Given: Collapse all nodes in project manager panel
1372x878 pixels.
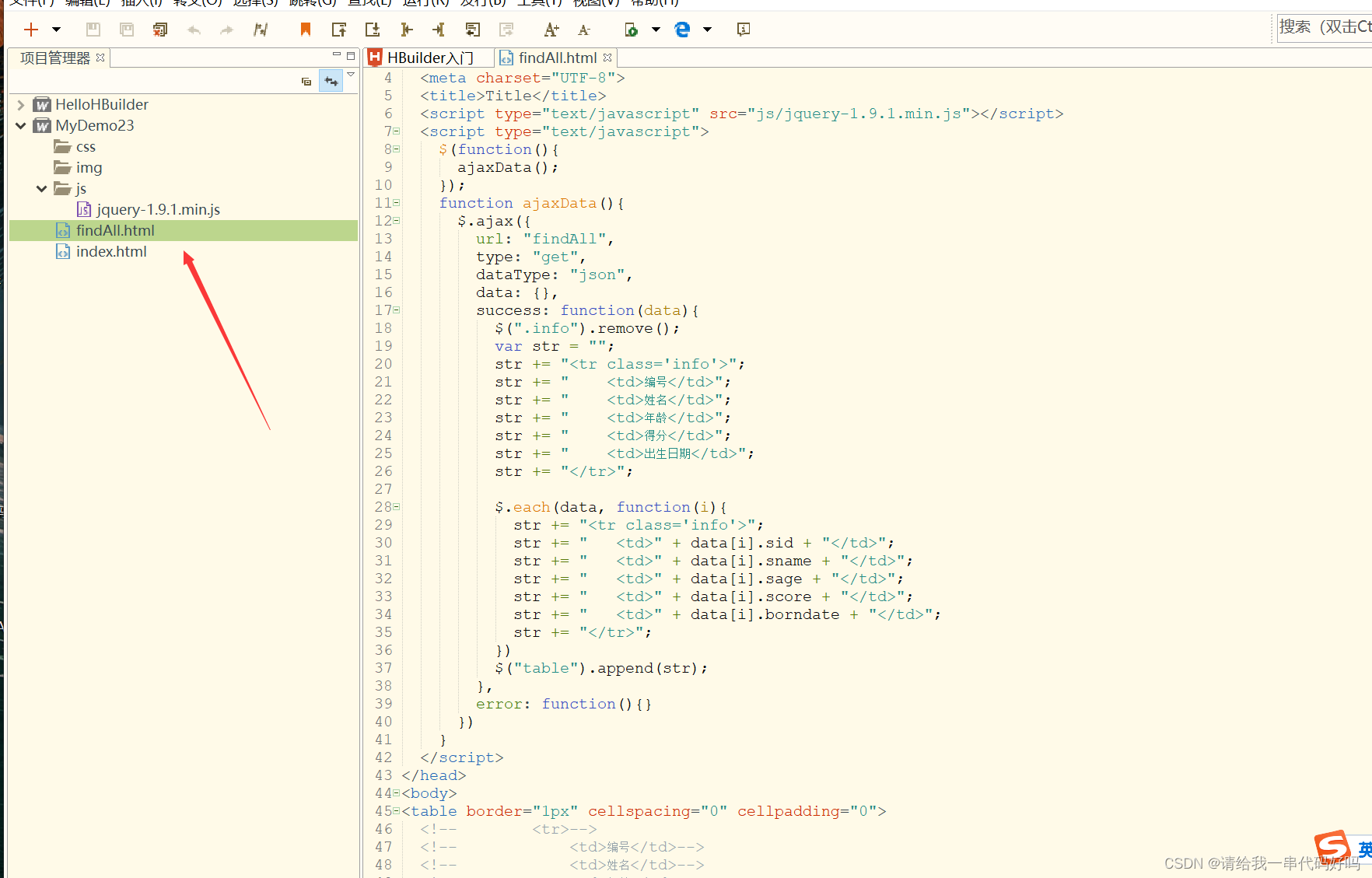Looking at the screenshot, I should coord(306,81).
